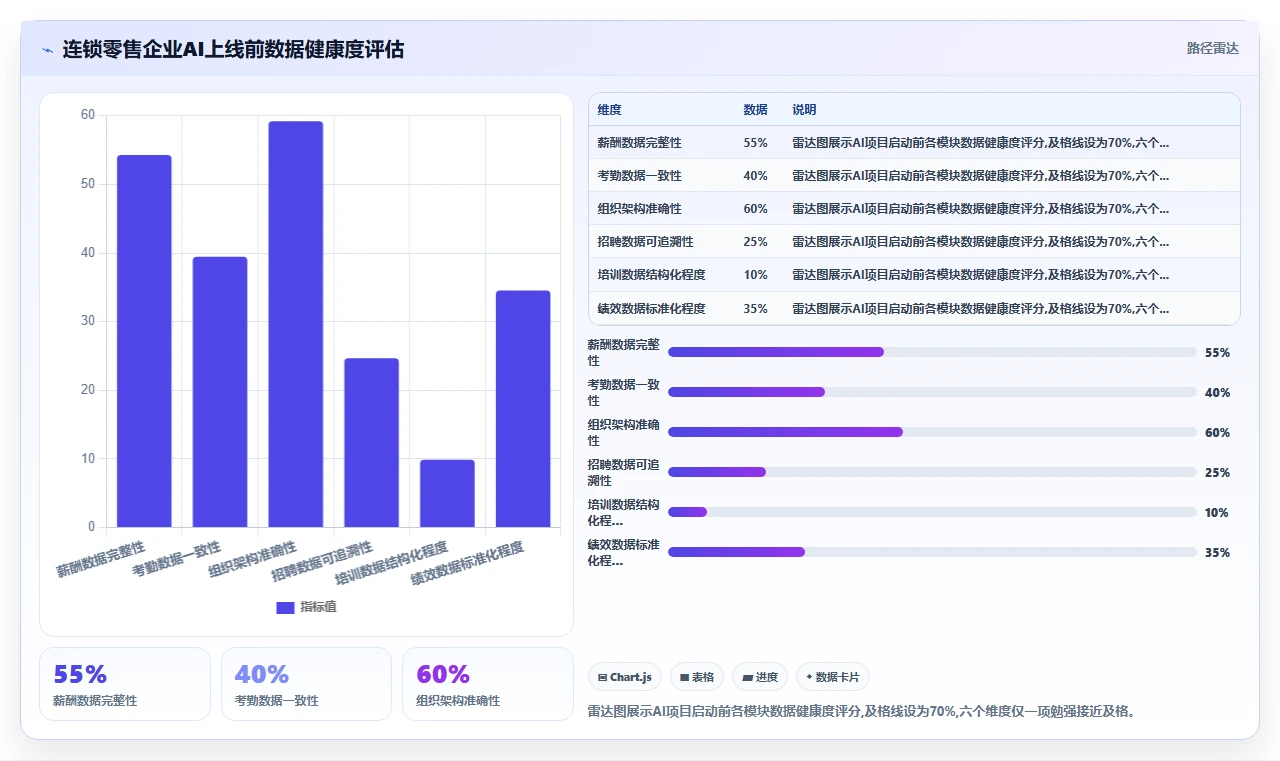Click the 组织架构准确性 bar in chart
The image size is (1280, 761).
pyautogui.click(x=296, y=324)
